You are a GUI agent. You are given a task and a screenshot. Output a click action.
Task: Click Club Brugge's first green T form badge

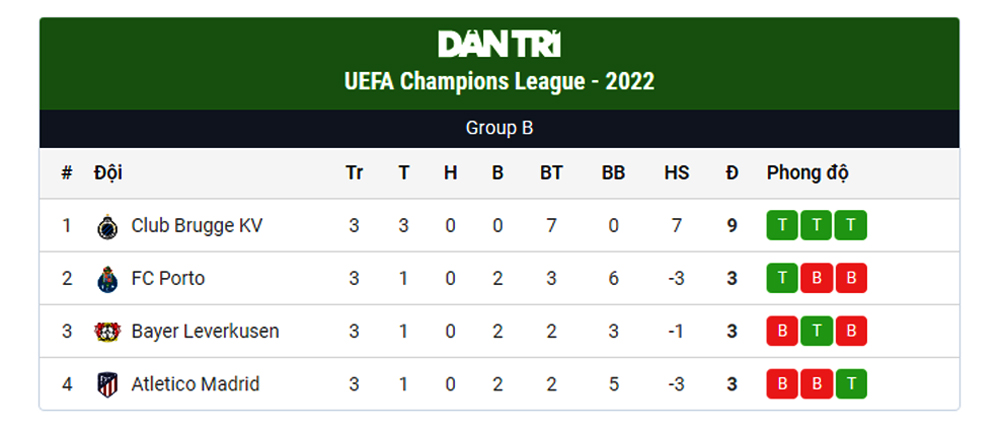point(783,225)
